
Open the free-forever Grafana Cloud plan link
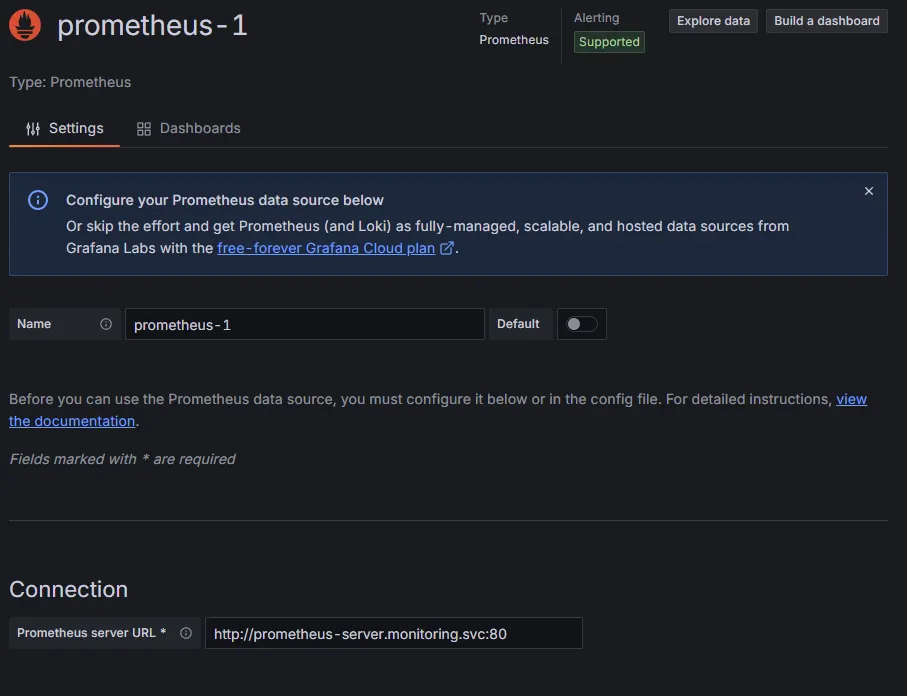(326, 248)
